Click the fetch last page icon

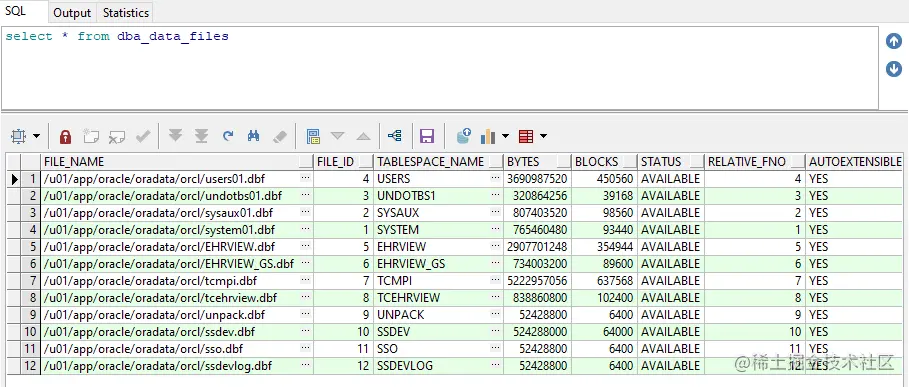(x=201, y=136)
